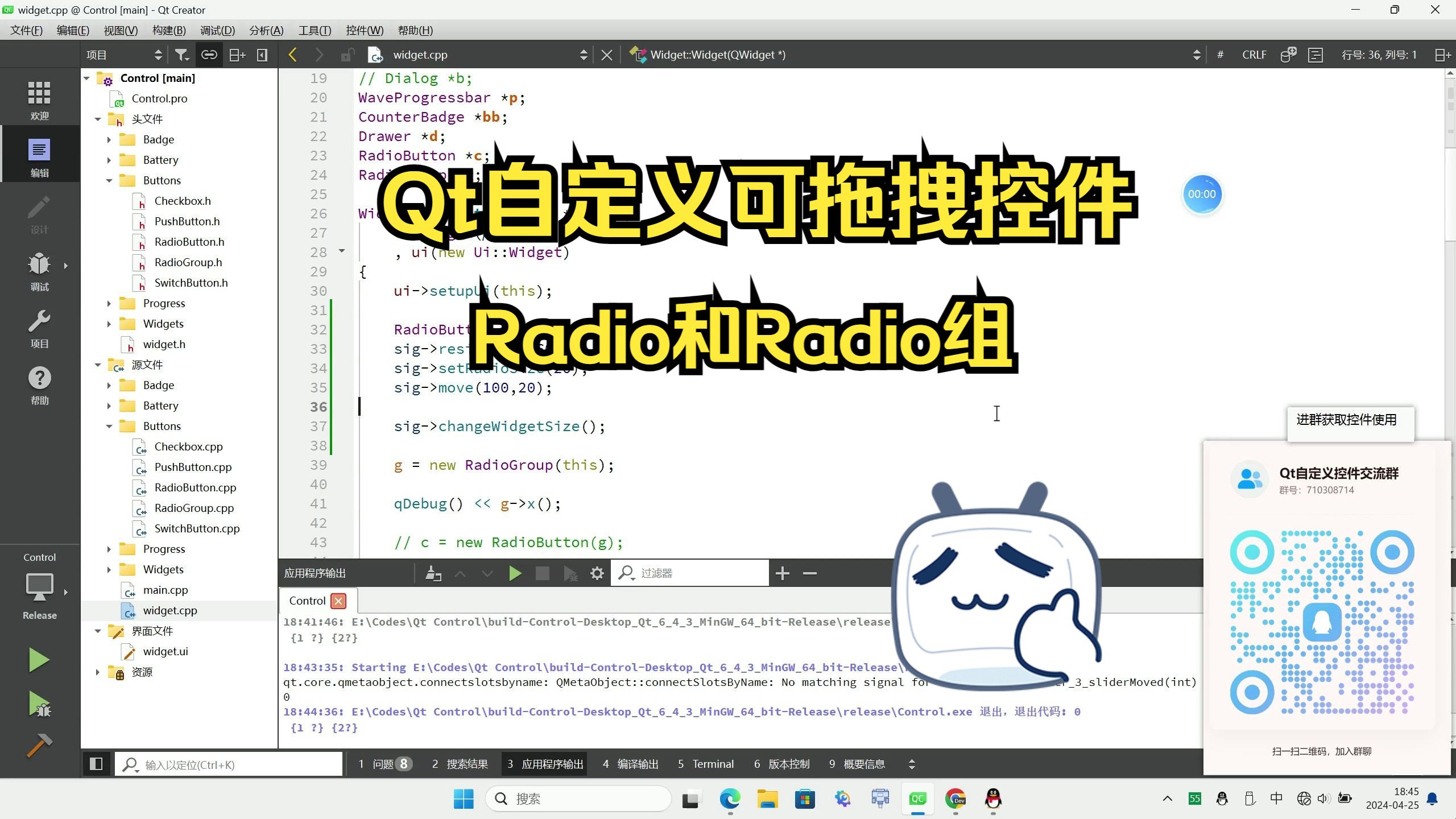Open Microsoft Edge from taskbar

coord(730,799)
